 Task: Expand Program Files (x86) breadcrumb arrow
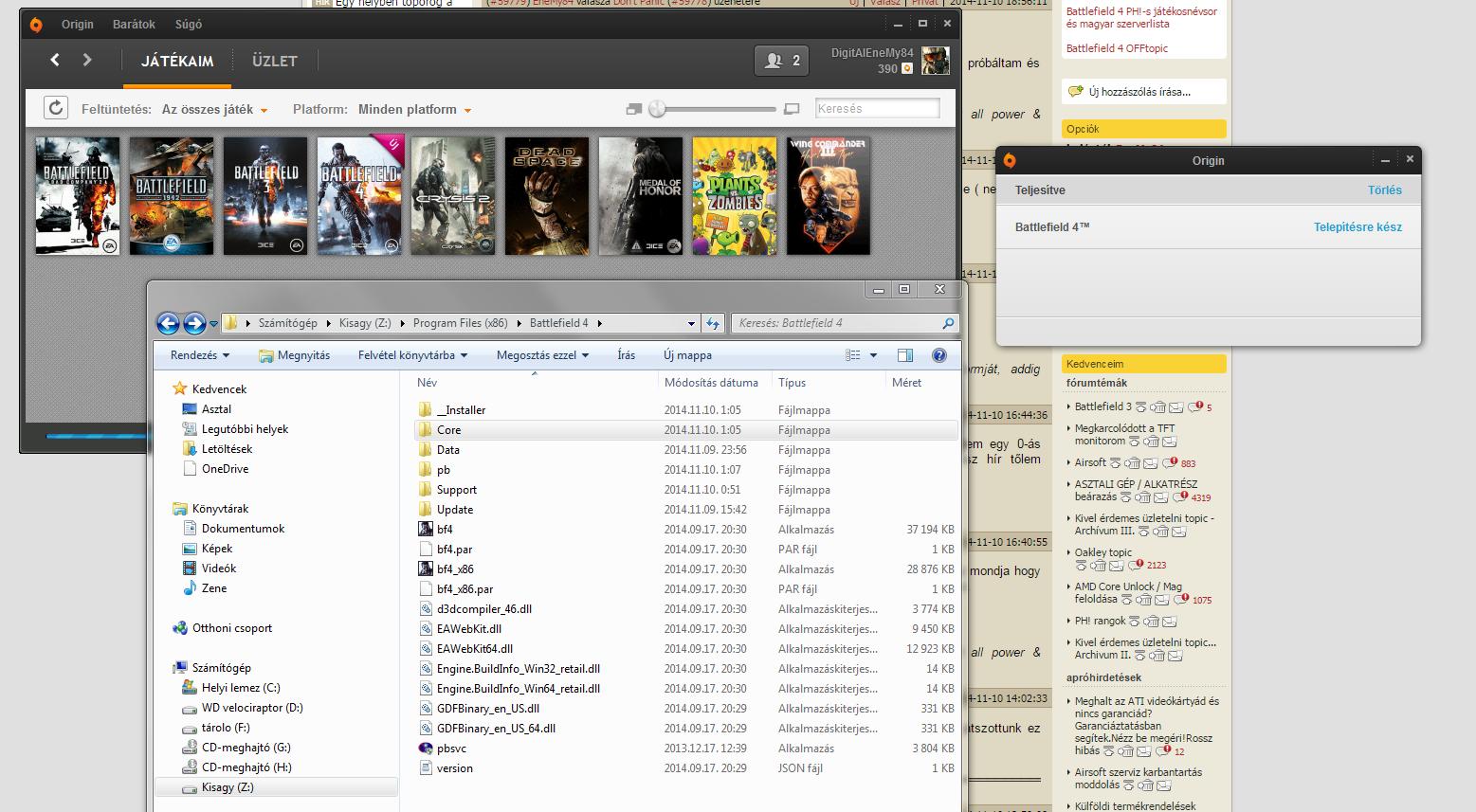click(519, 323)
